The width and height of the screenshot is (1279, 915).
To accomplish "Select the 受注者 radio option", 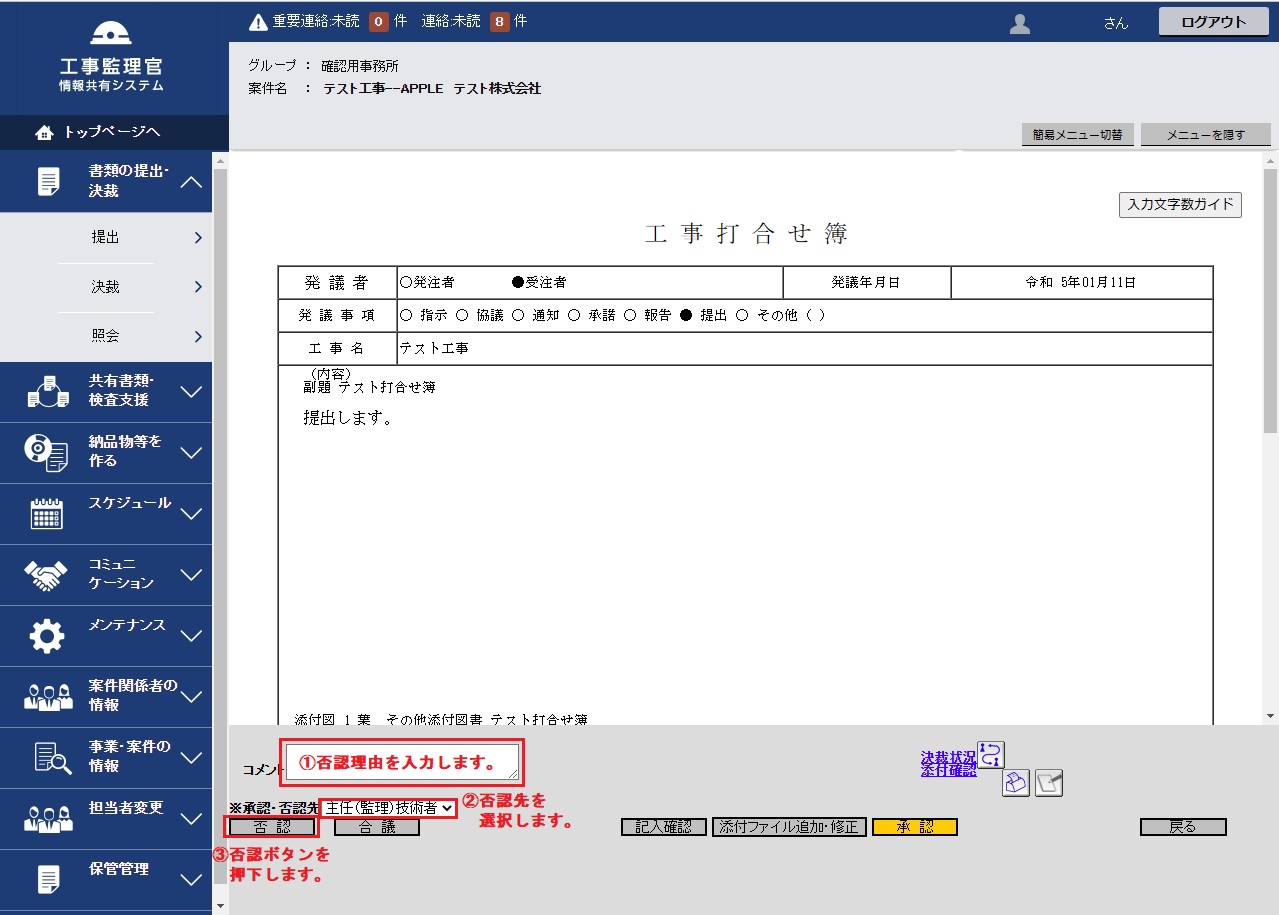I will pos(518,283).
